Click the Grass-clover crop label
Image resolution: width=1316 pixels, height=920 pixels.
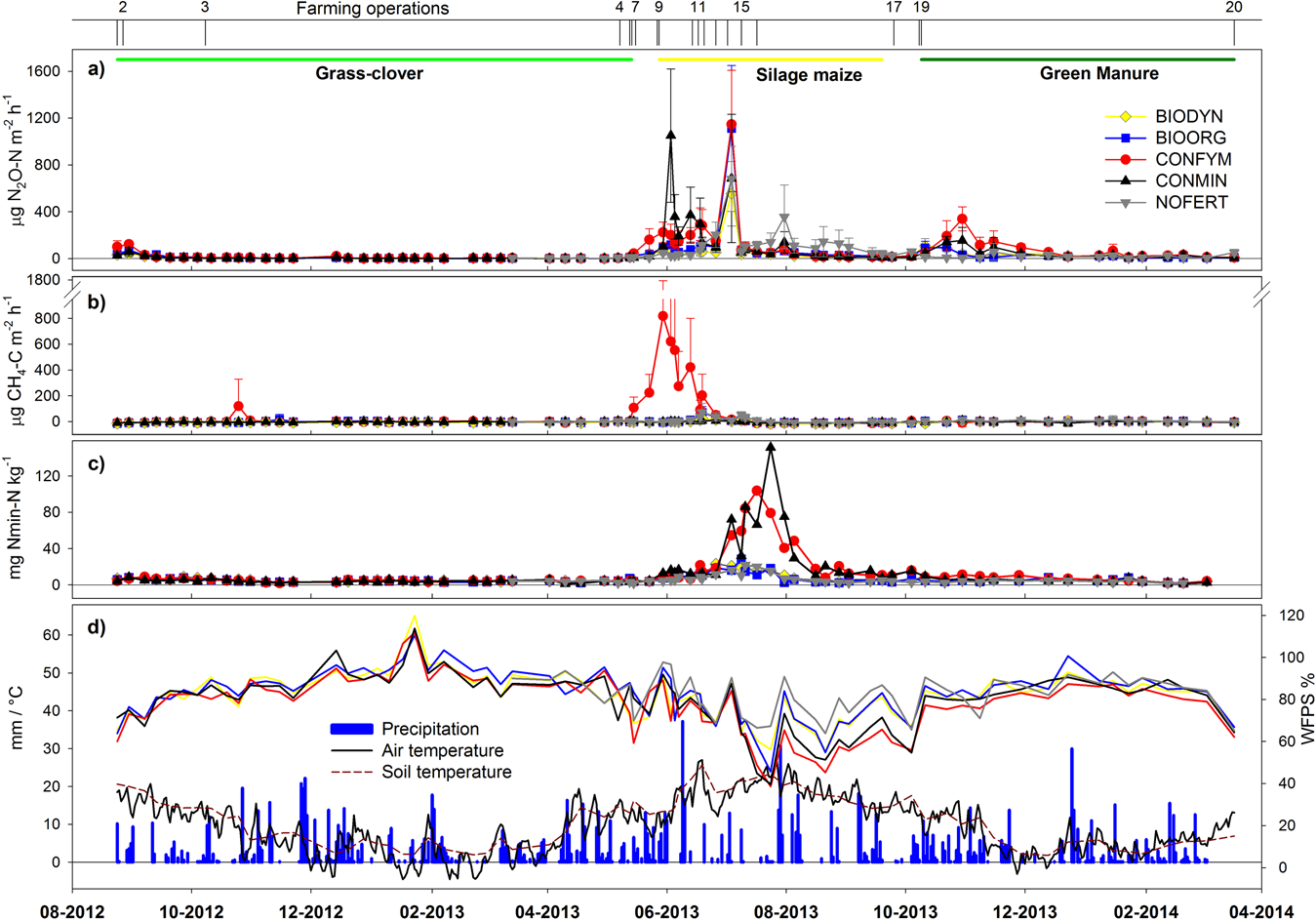[x=369, y=73]
